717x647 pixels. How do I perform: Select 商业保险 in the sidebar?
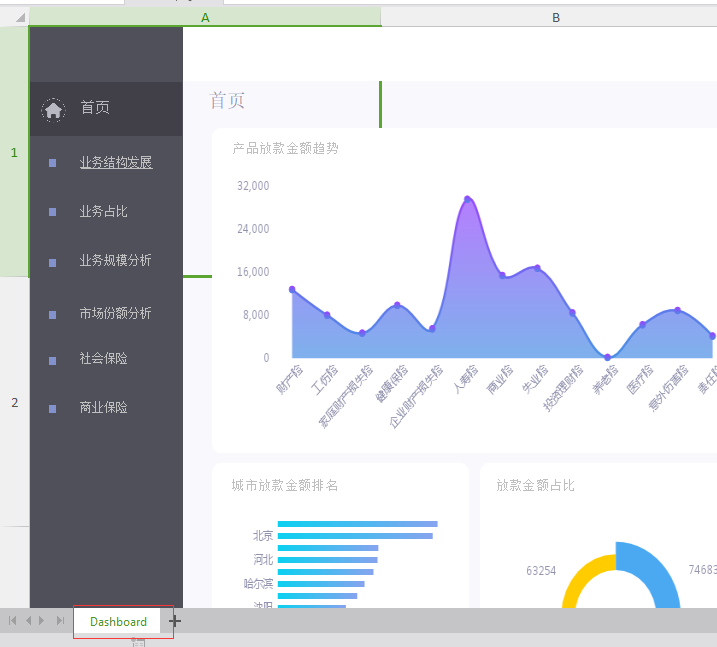[x=103, y=408]
